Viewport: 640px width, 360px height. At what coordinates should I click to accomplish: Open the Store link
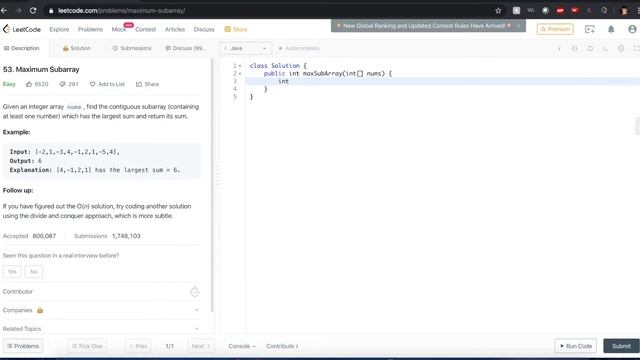point(236,29)
